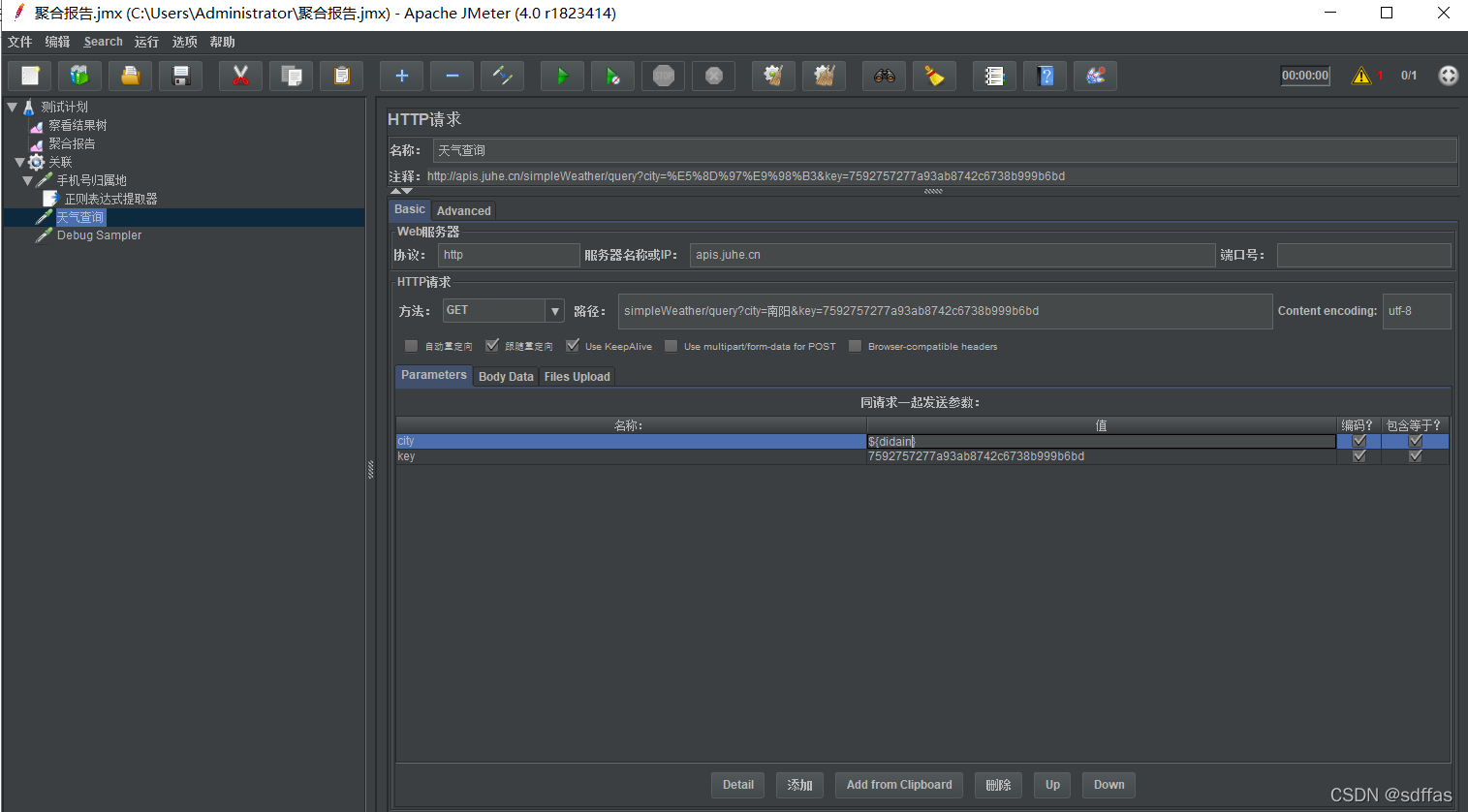This screenshot has height=812, width=1468.
Task: Open the 编辑 menu
Action: coord(57,42)
